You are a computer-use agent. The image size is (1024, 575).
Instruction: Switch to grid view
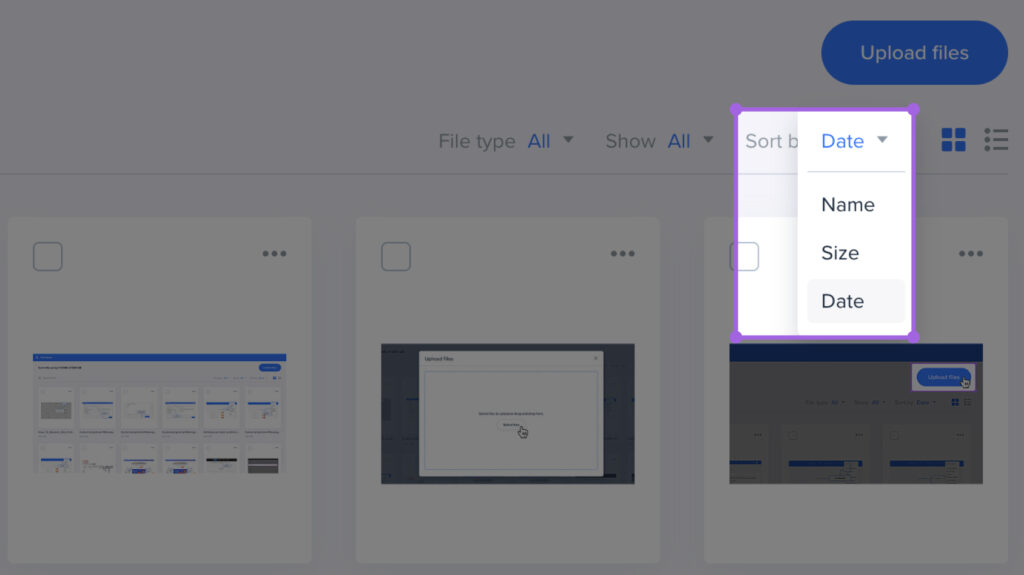coord(953,139)
